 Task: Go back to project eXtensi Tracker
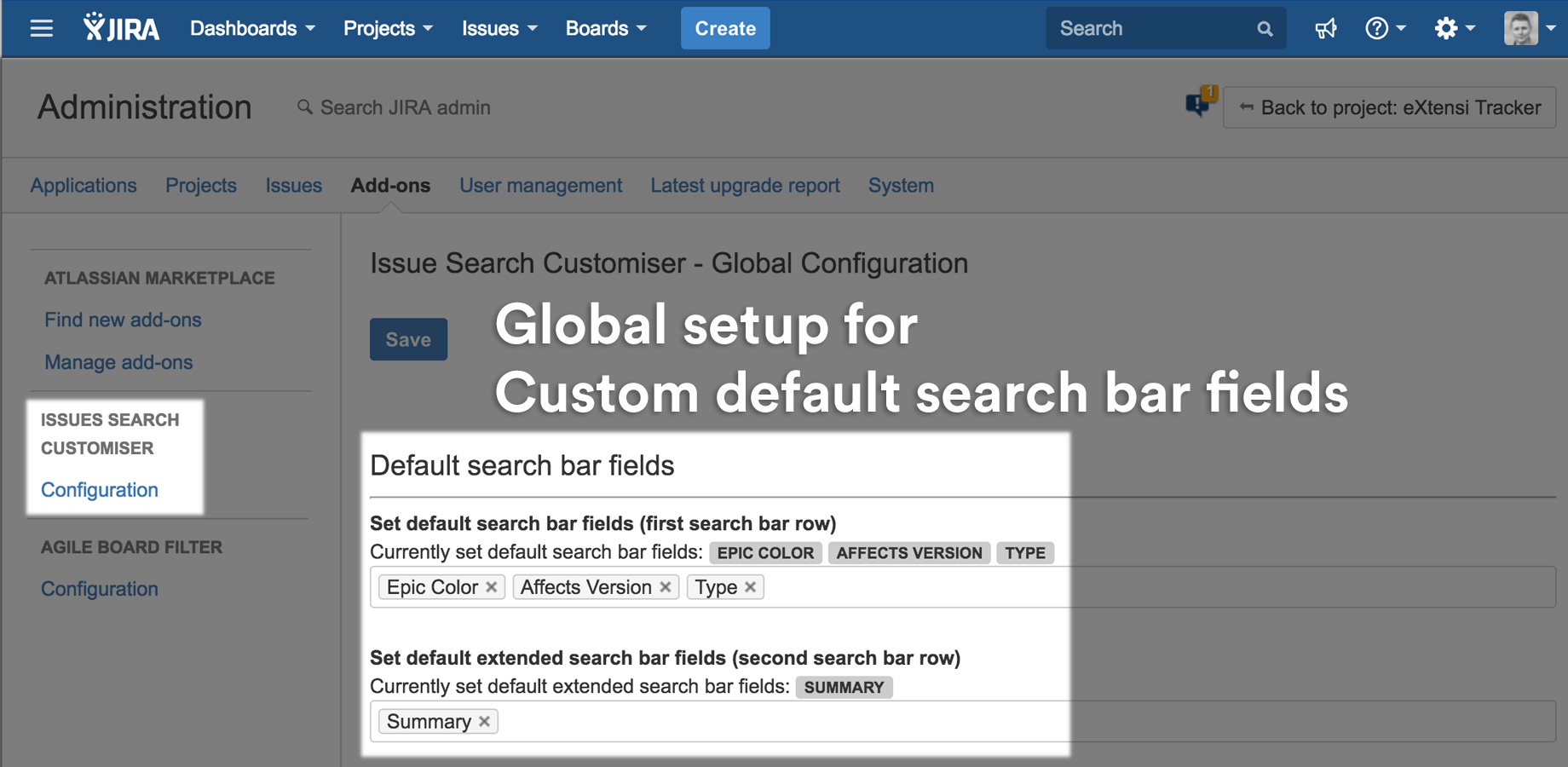(x=1390, y=107)
